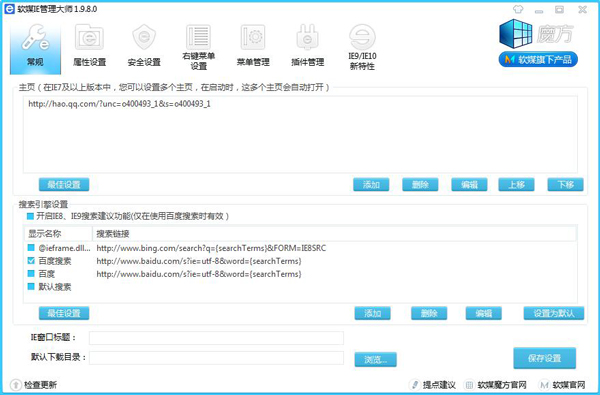The width and height of the screenshot is (600, 395).
Task: Click the 搜索链接 column header
Action: pyautogui.click(x=334, y=233)
